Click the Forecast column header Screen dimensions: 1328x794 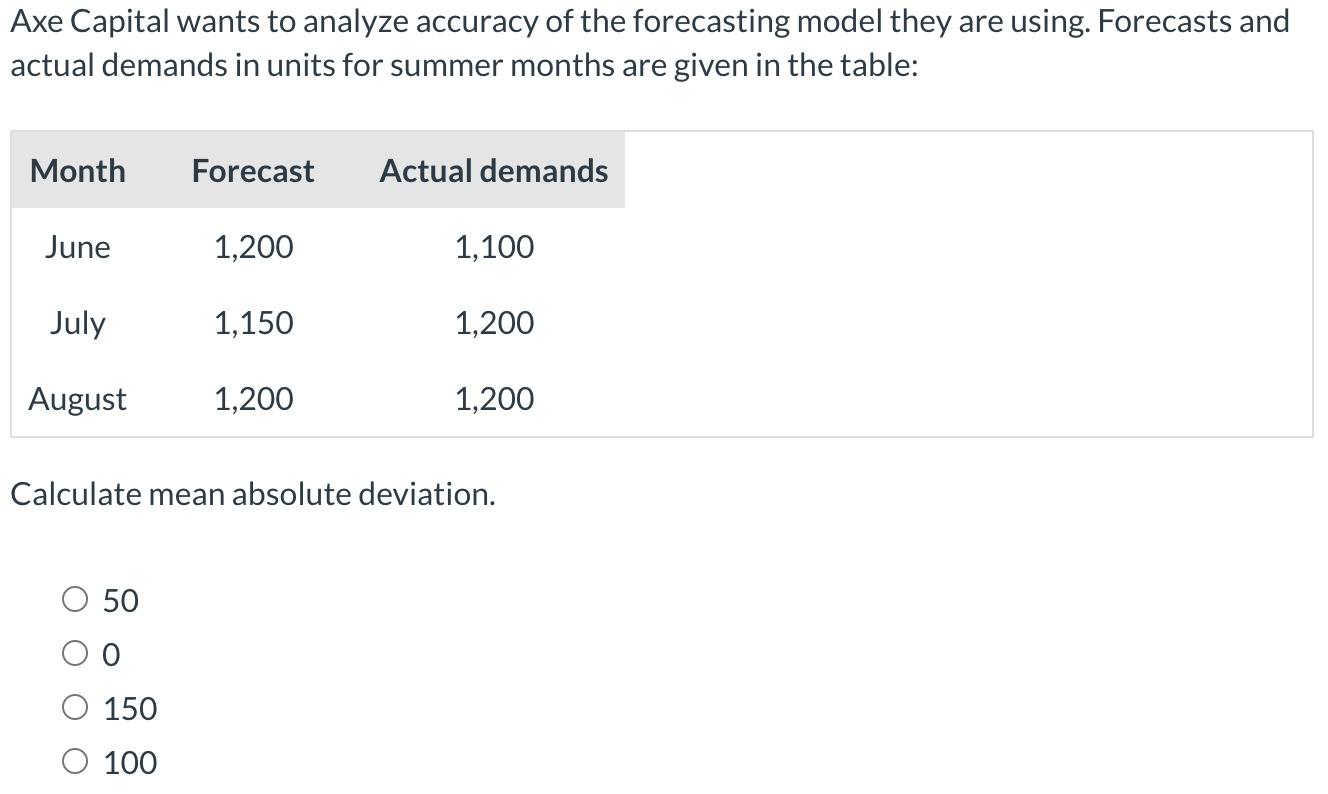(251, 171)
